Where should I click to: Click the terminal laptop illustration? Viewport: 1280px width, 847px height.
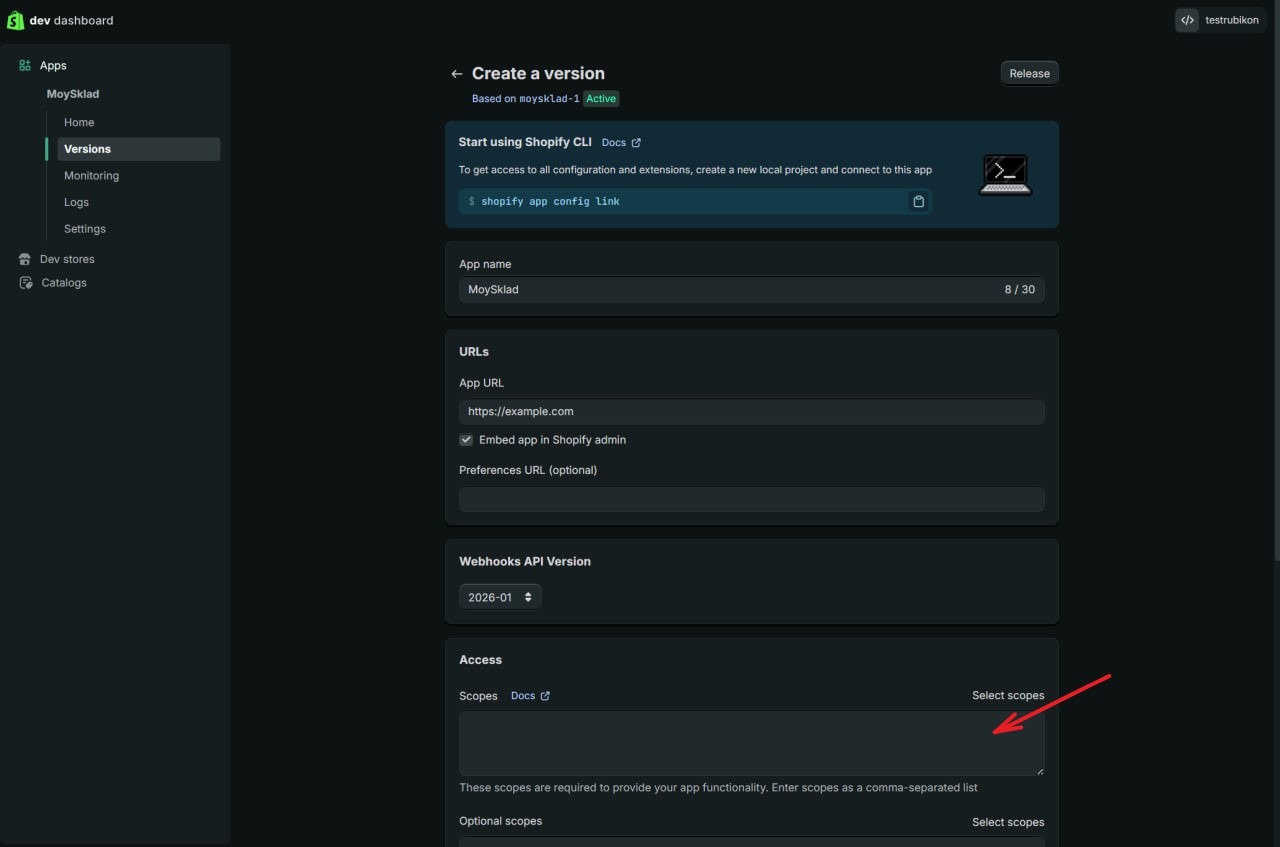point(1004,175)
